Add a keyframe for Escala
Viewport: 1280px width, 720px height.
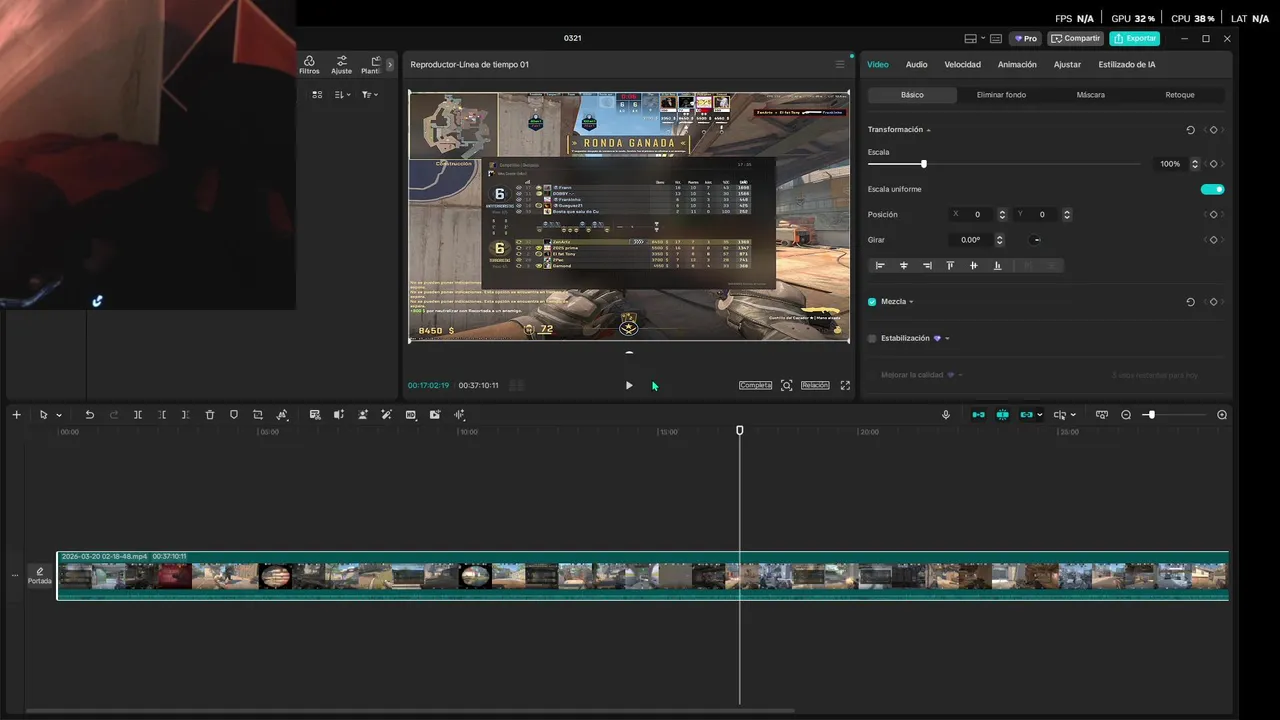(1214, 164)
